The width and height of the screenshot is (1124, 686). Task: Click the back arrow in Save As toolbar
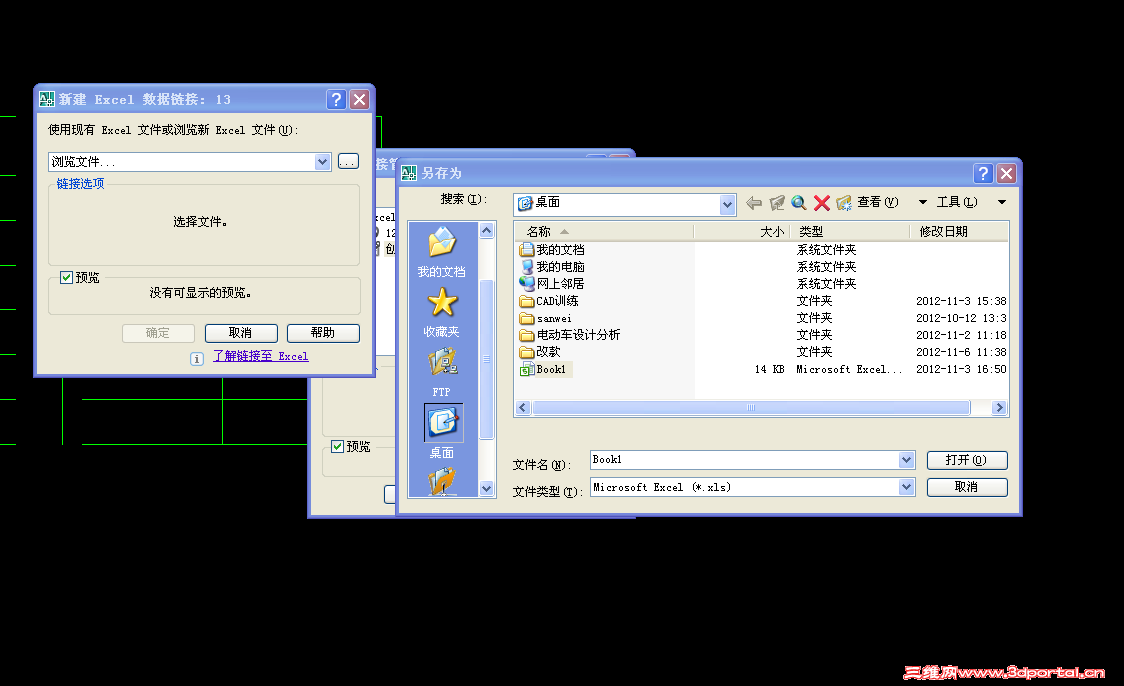(753, 203)
